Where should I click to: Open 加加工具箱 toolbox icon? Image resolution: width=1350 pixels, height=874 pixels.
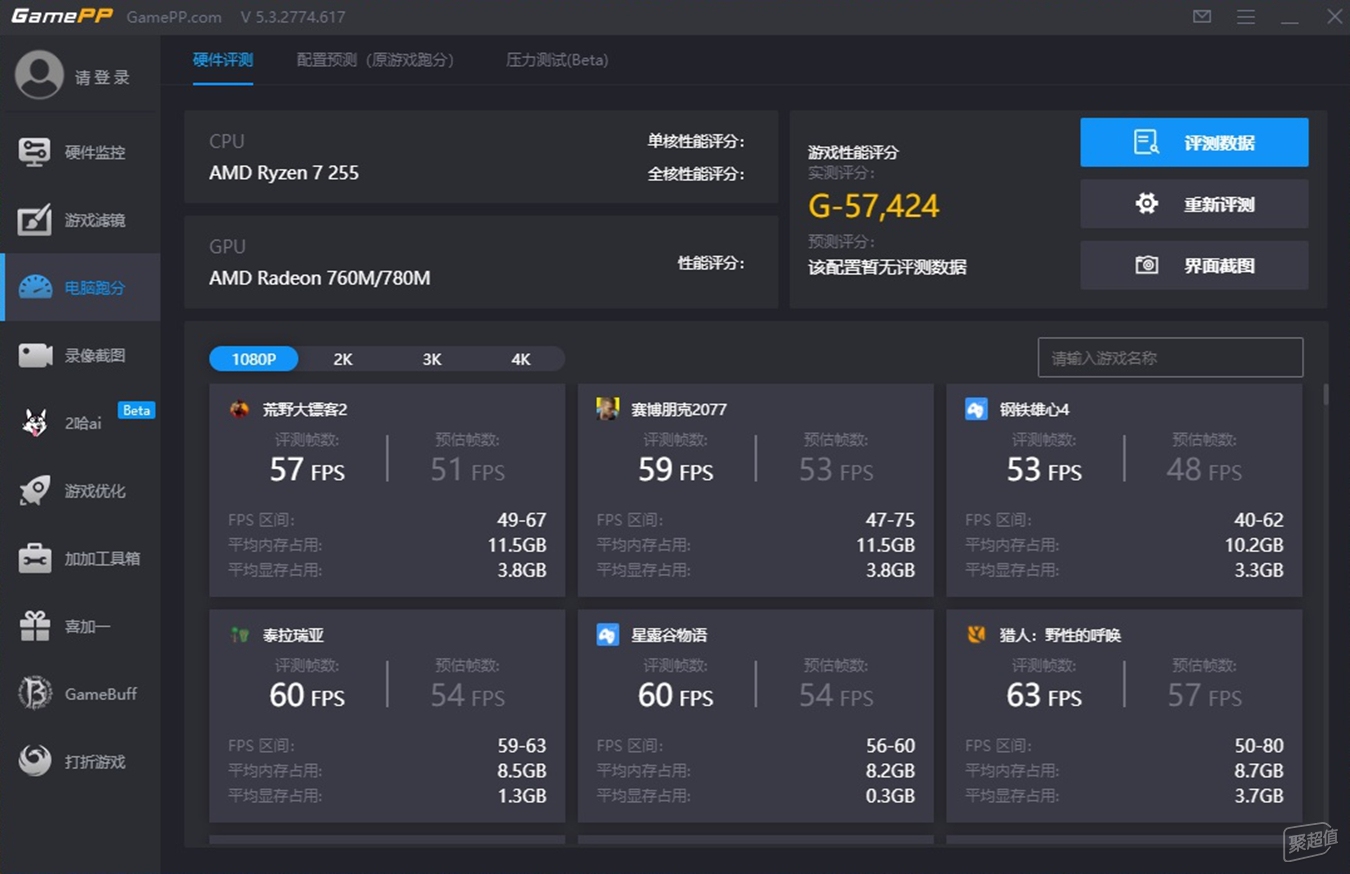click(x=35, y=558)
